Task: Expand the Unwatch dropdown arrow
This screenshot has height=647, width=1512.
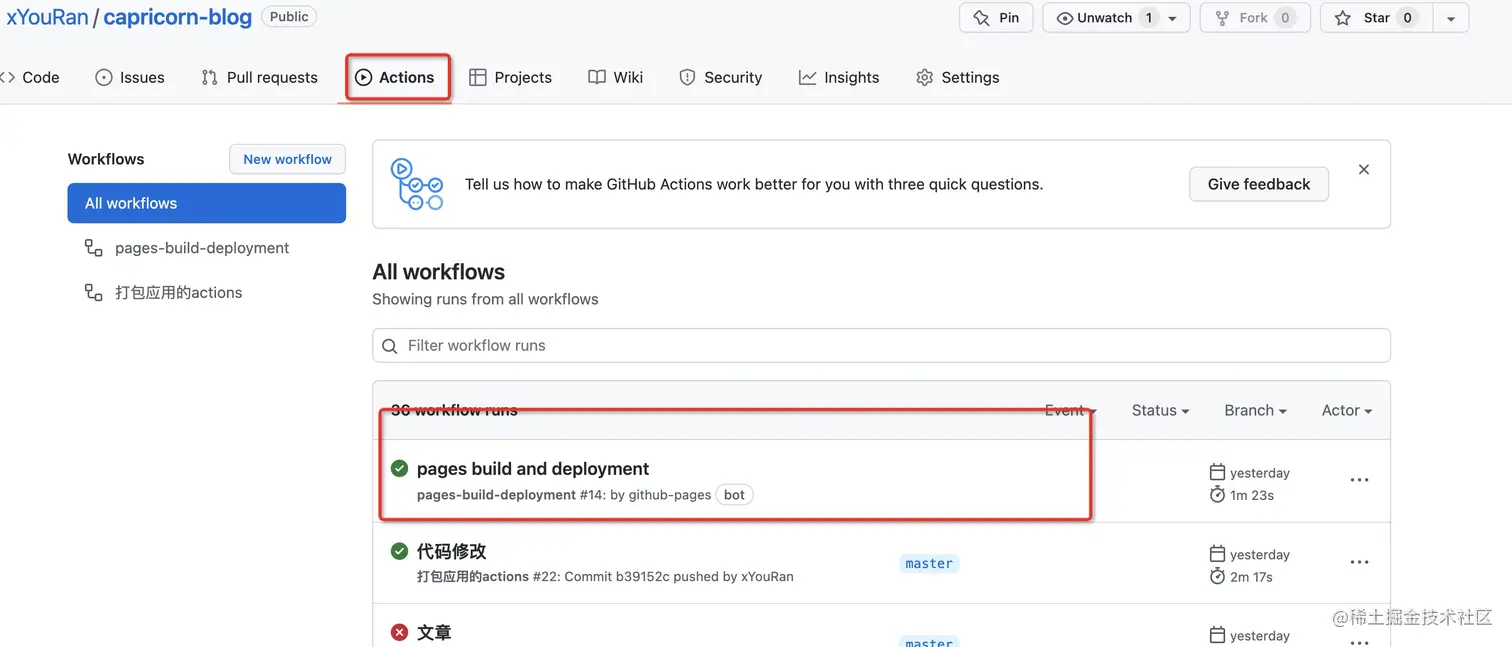Action: (x=1173, y=17)
